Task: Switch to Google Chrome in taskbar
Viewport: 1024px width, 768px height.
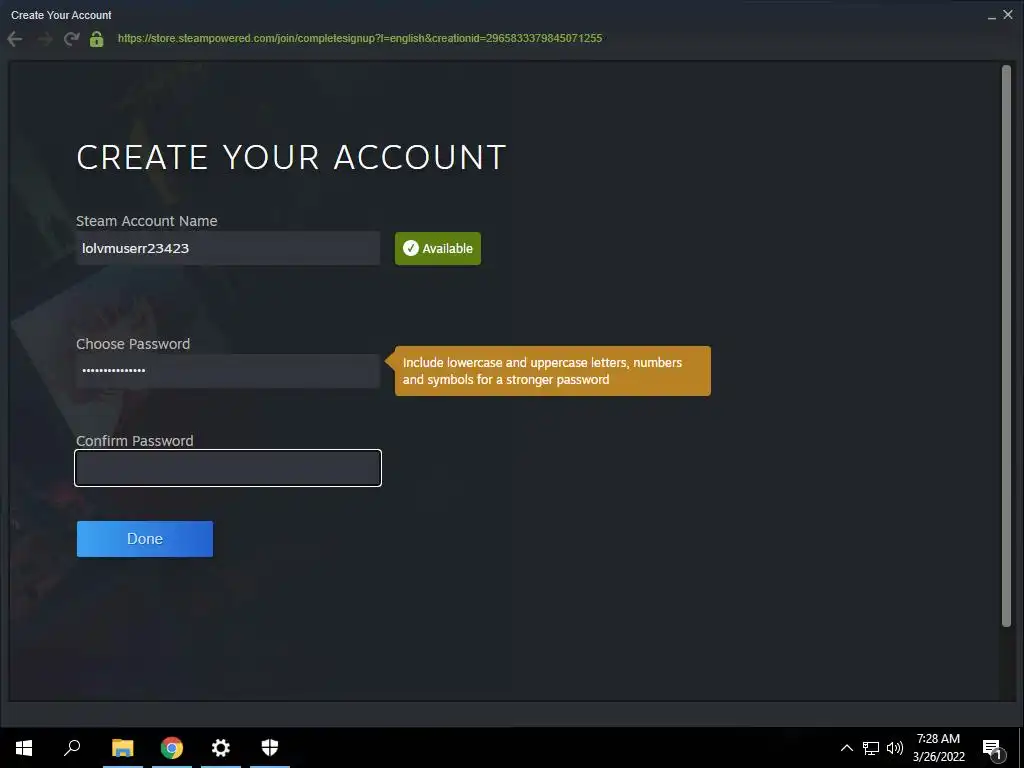Action: [172, 748]
